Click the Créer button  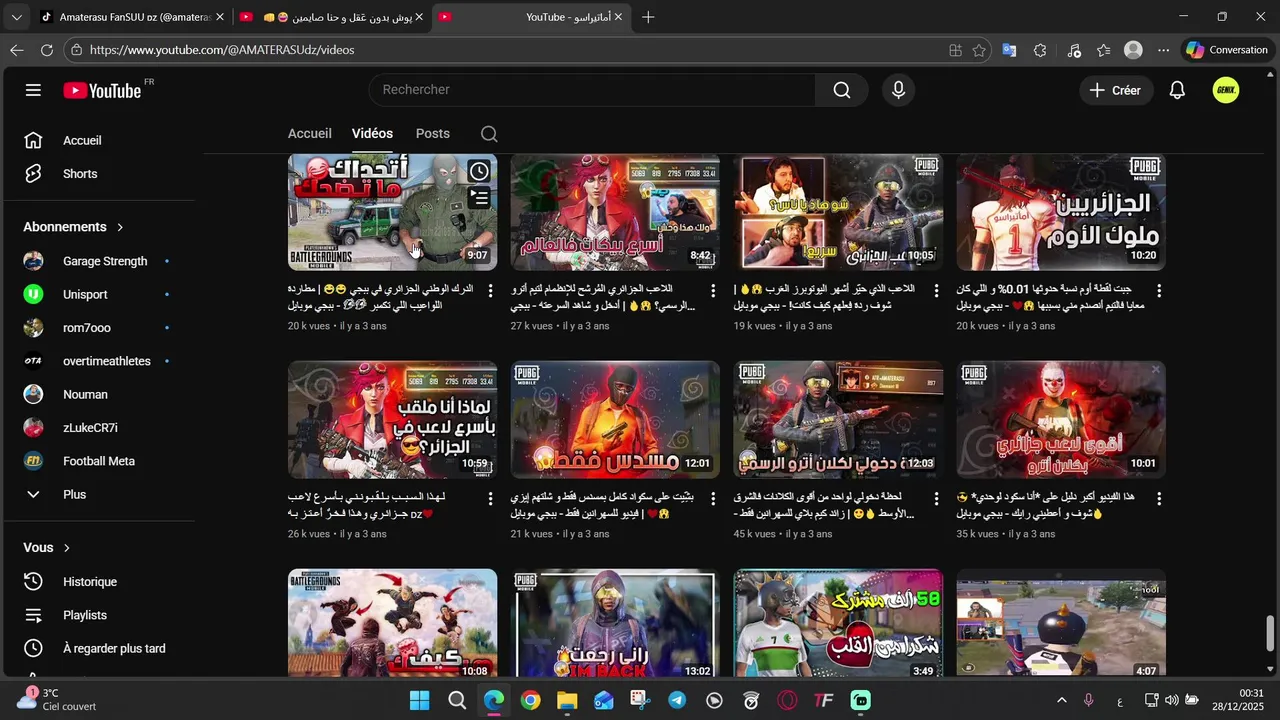point(1115,90)
